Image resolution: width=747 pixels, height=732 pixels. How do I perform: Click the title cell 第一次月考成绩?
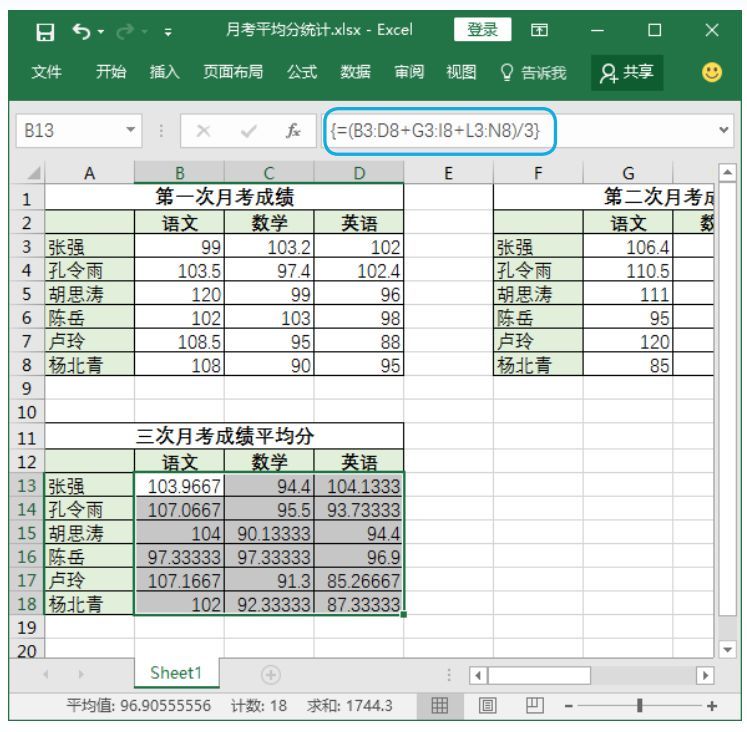point(224,197)
